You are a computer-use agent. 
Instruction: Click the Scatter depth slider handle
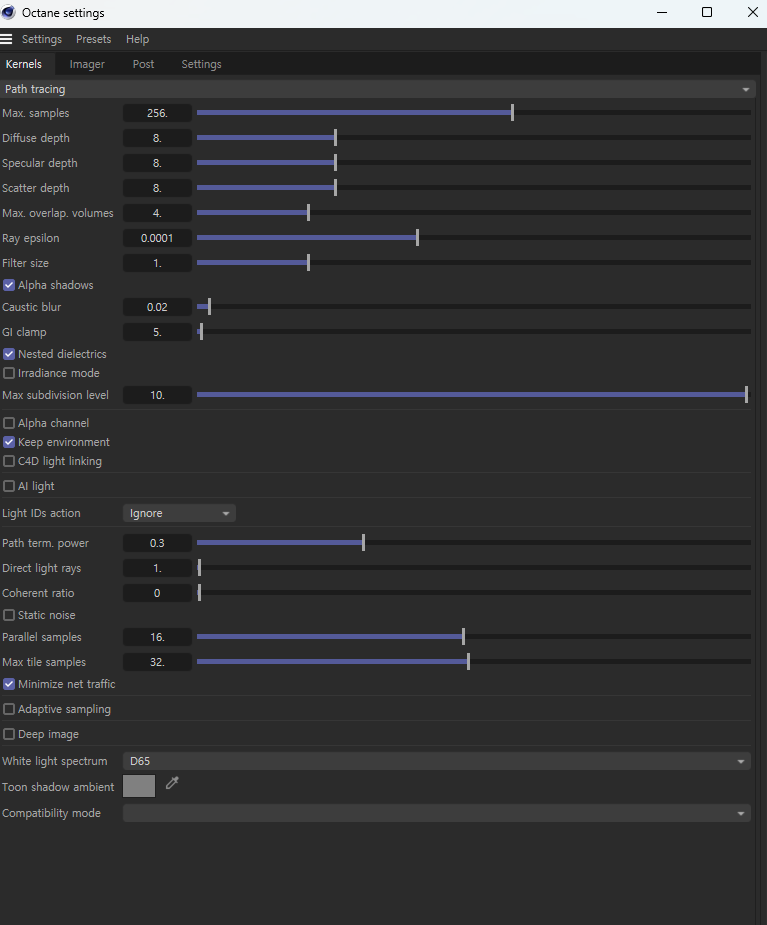[x=335, y=188]
